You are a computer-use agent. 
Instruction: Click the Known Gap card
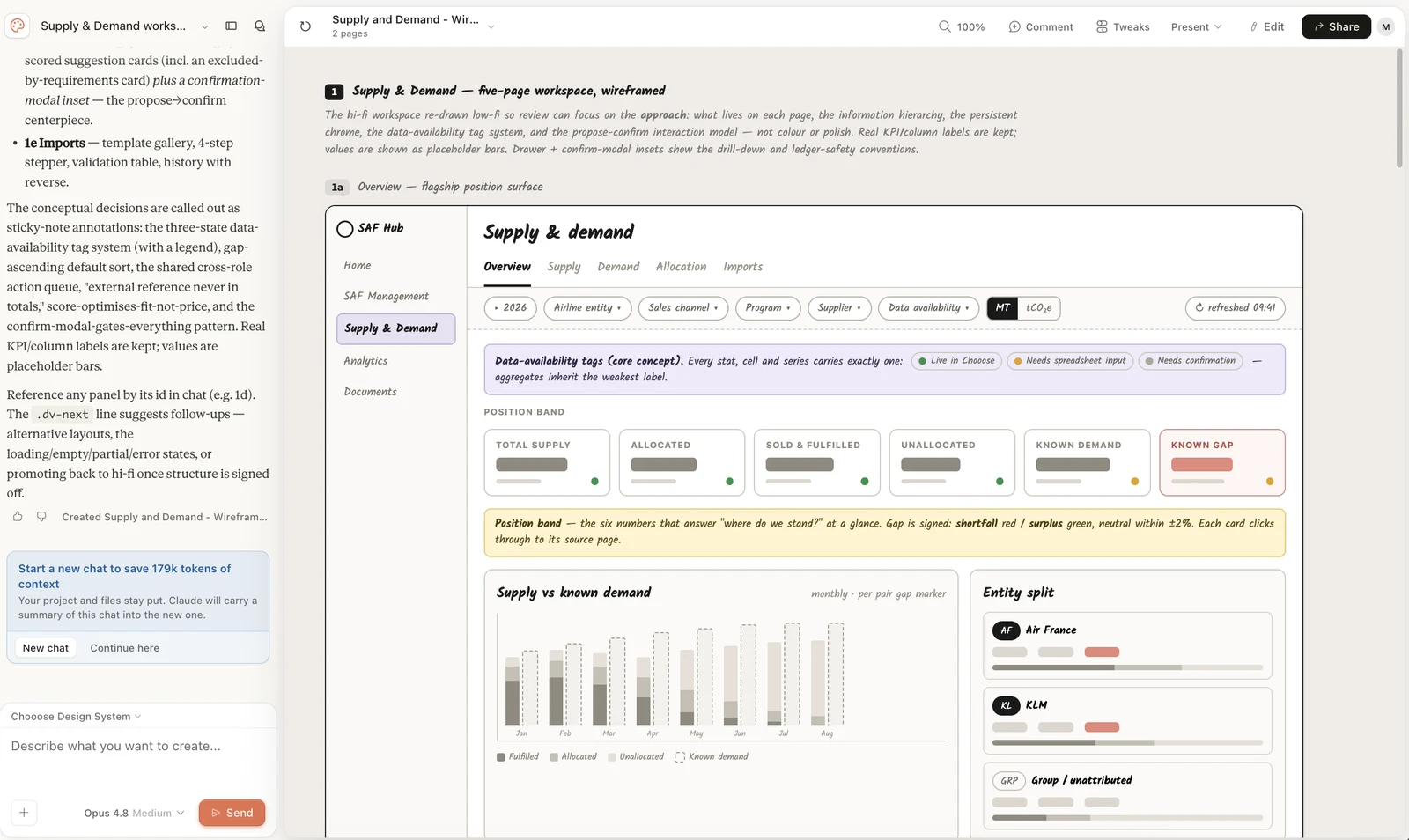1222,462
